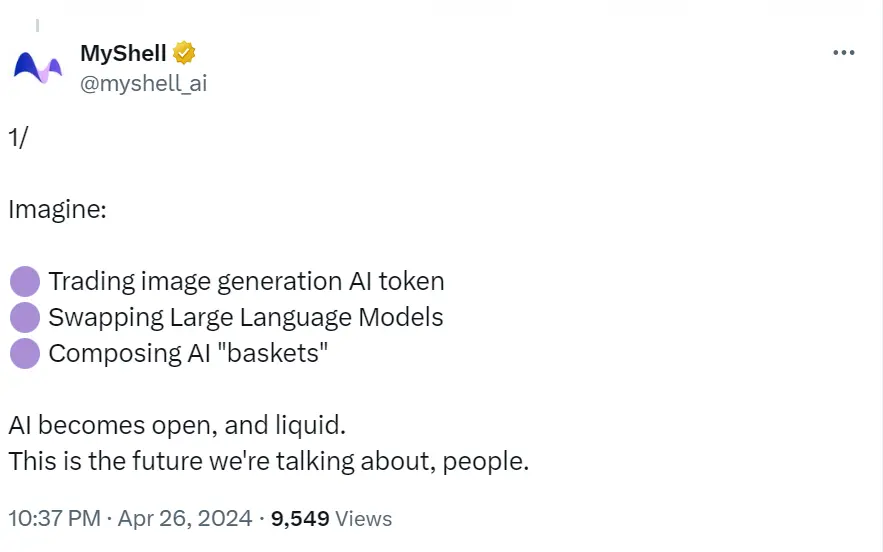Click the Composing AI "baskets" text
Viewport: 883px width, 552px height.
point(188,353)
